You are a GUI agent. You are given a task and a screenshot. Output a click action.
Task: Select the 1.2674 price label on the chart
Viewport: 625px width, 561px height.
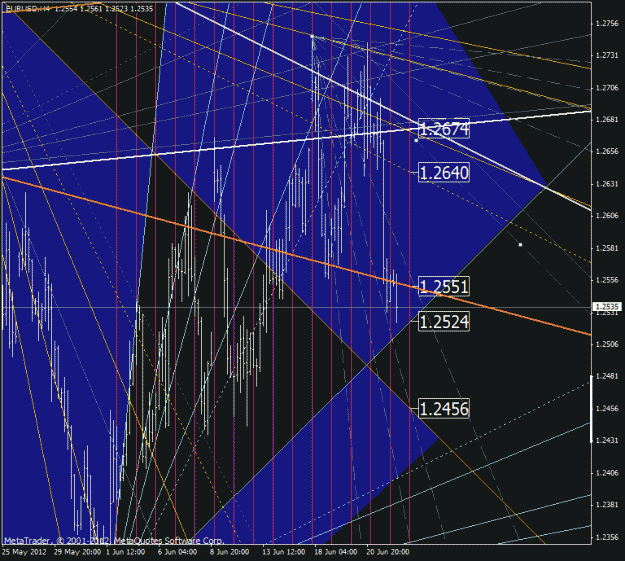[x=444, y=129]
